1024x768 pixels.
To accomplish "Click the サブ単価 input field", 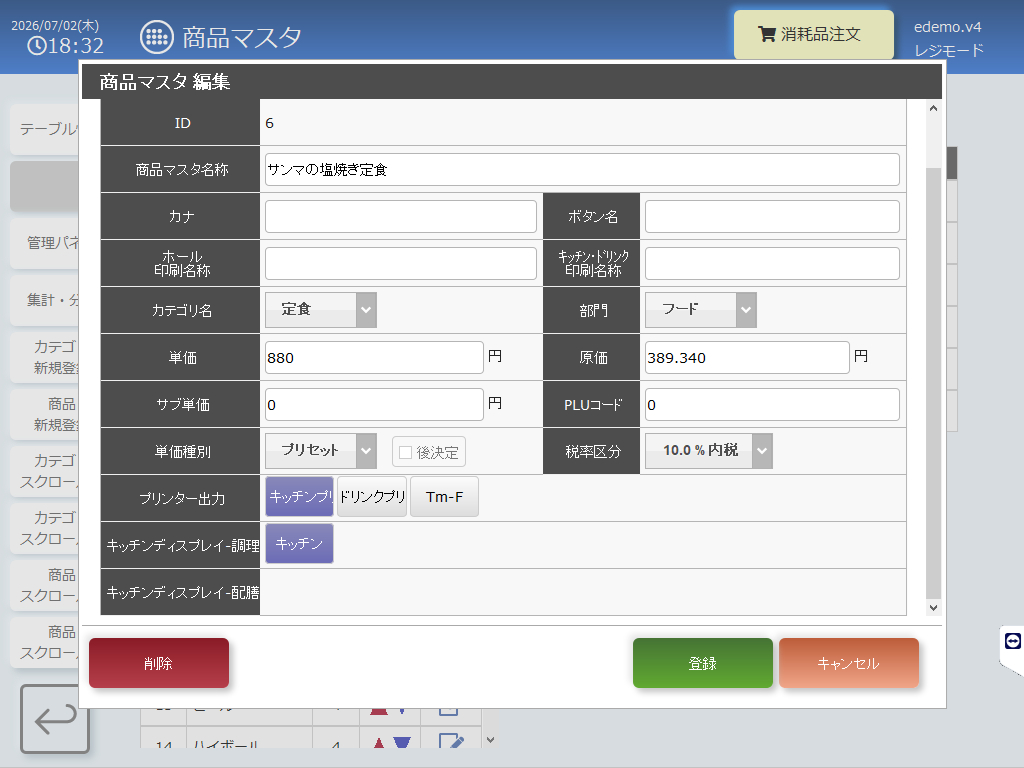I will tap(374, 404).
